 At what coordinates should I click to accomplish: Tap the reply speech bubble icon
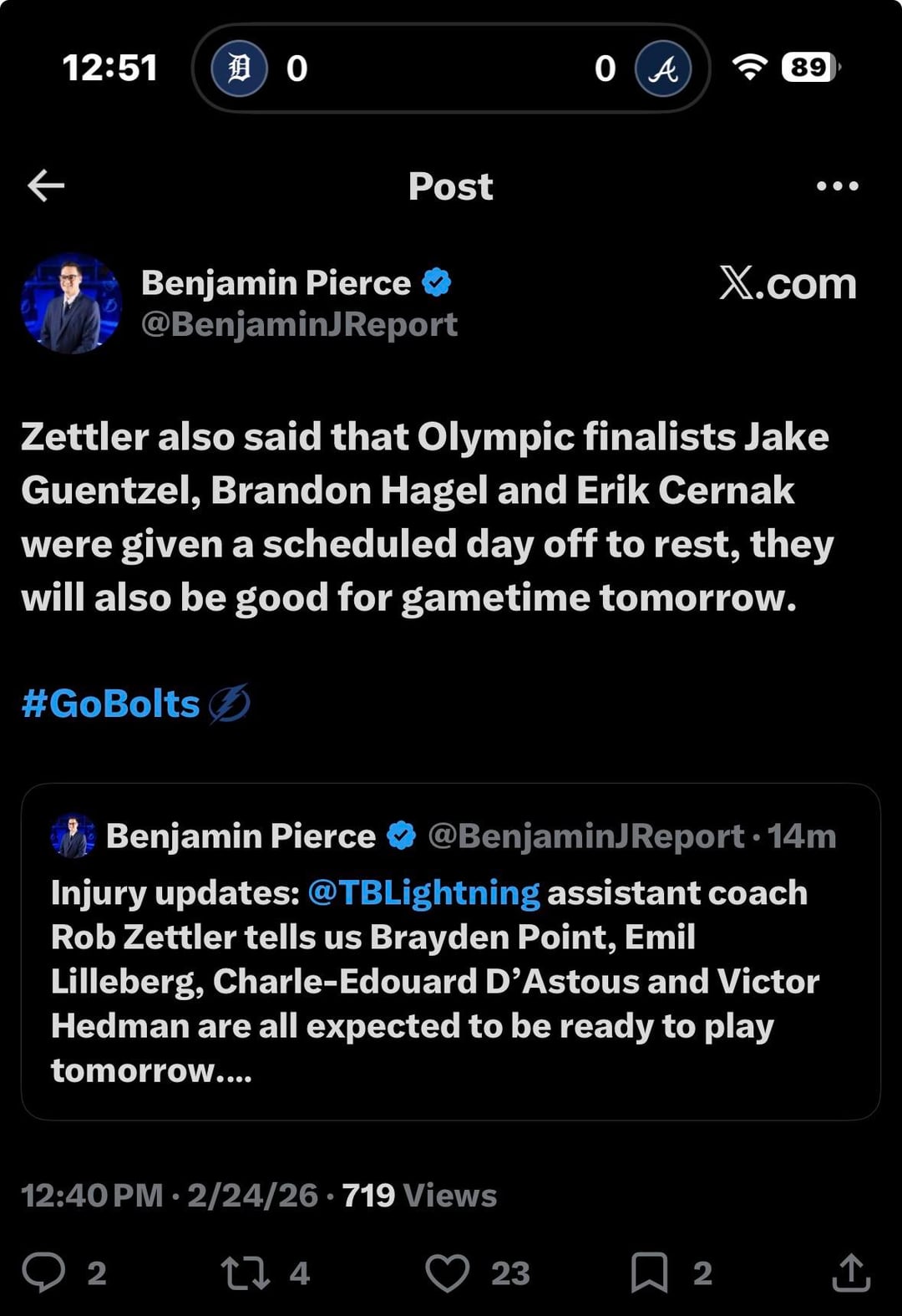point(43,1272)
